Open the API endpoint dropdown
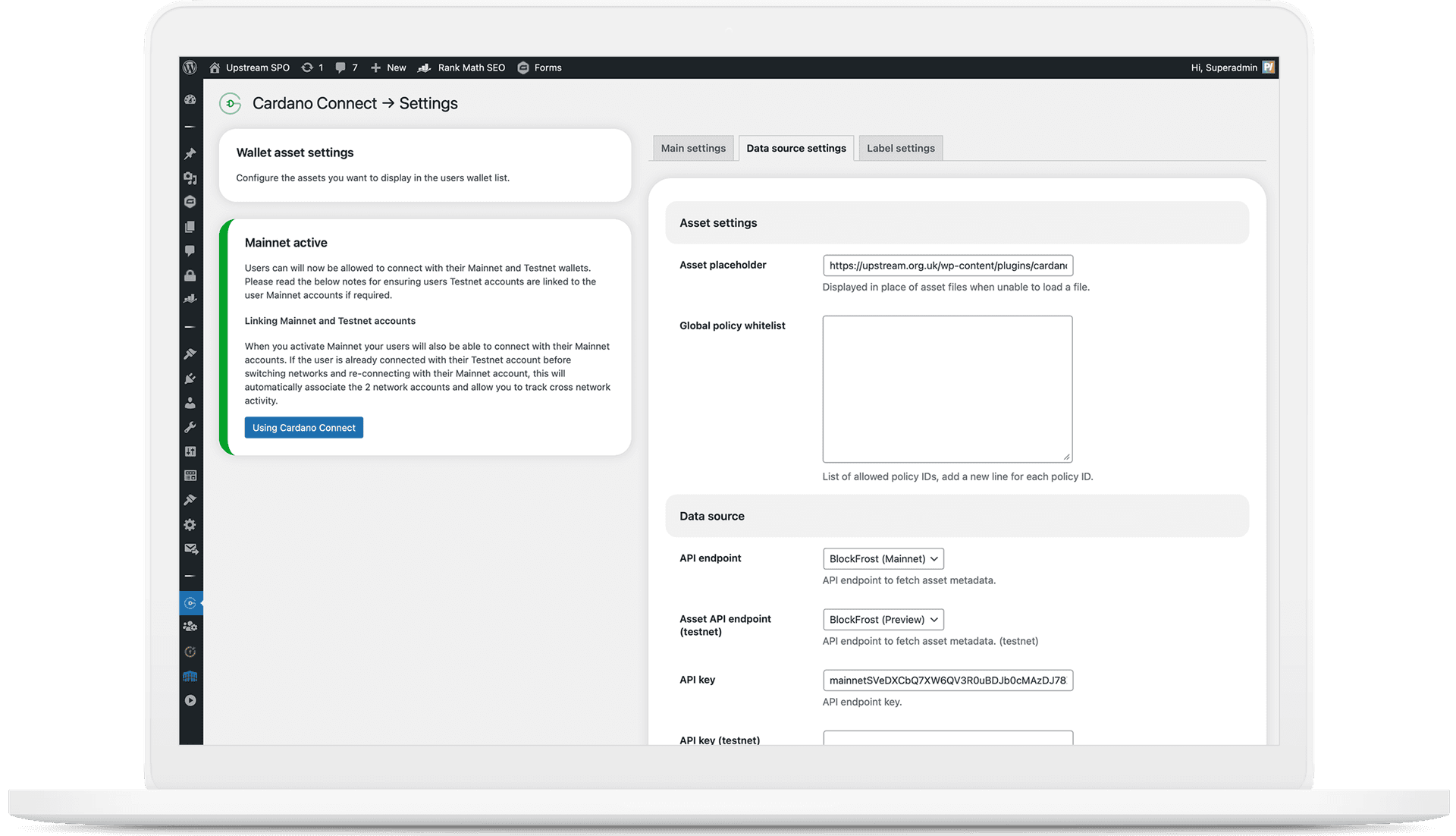The image size is (1456, 836). pyautogui.click(x=883, y=558)
